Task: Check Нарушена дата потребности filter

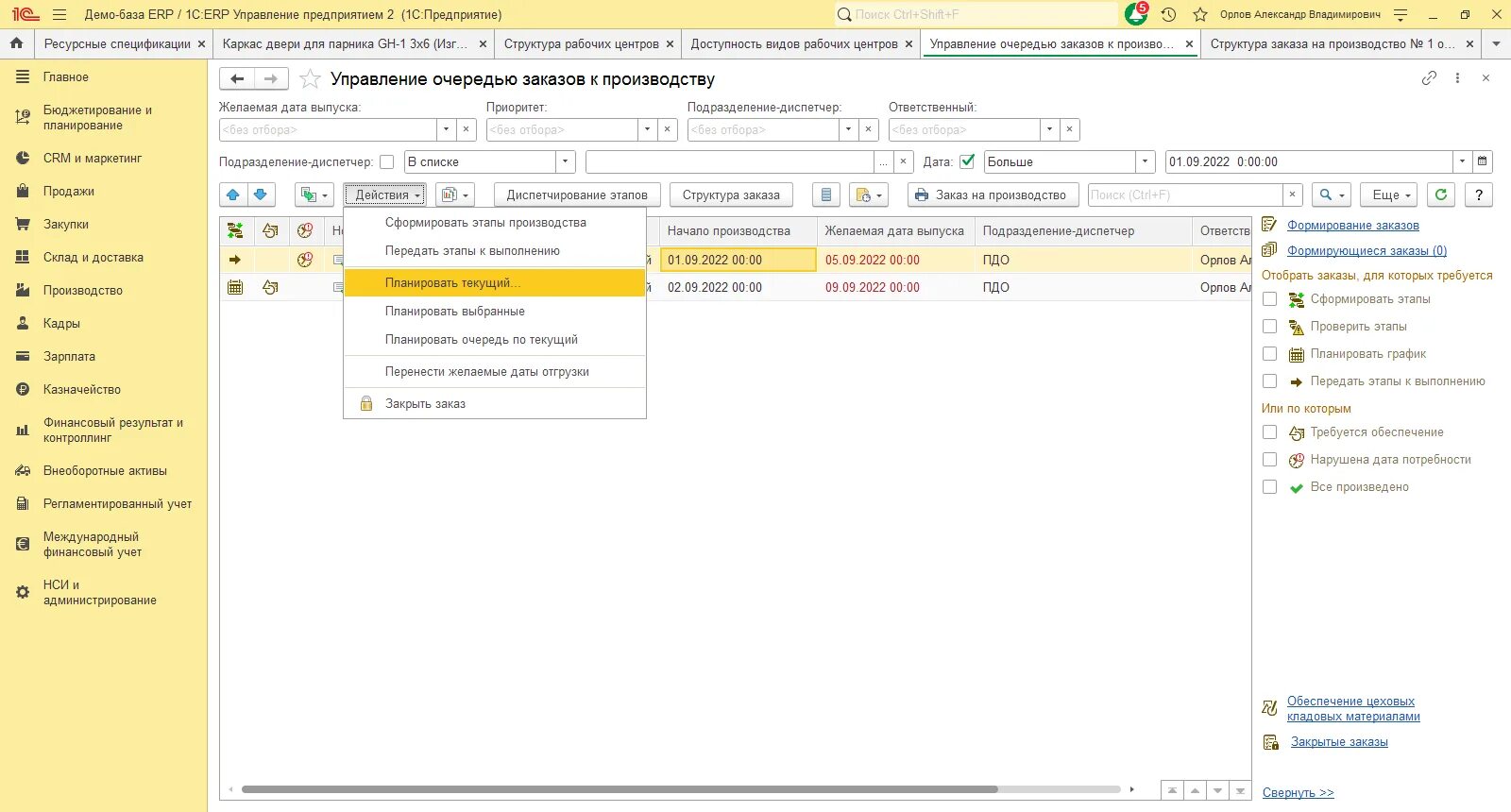Action: click(1270, 460)
